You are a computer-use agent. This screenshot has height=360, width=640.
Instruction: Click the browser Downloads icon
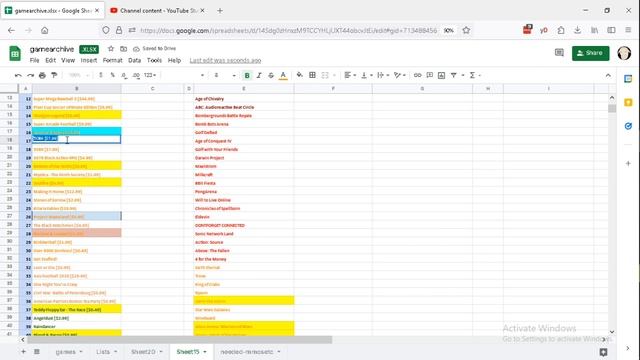click(577, 30)
